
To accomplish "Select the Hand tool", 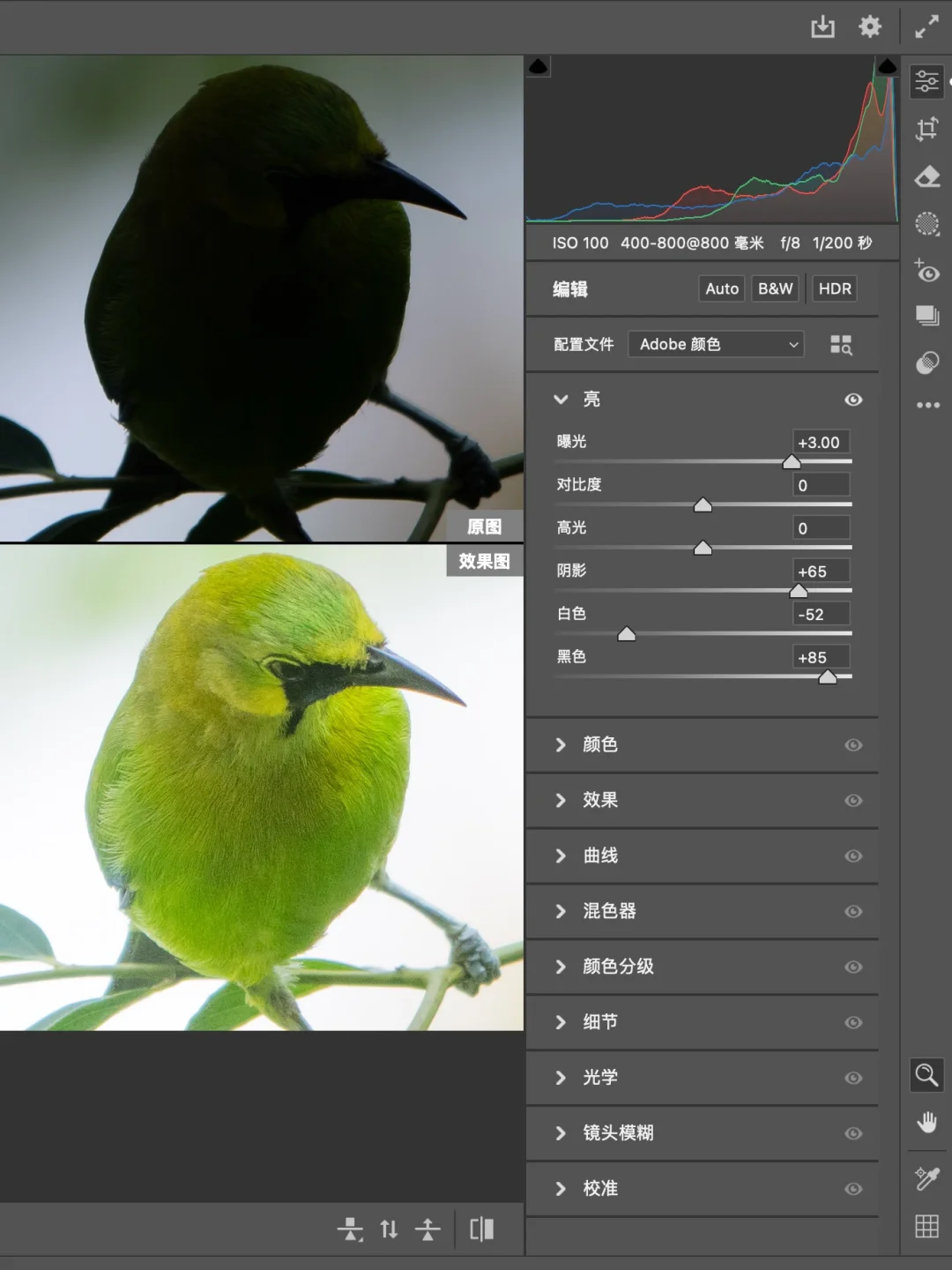I will click(x=926, y=1122).
